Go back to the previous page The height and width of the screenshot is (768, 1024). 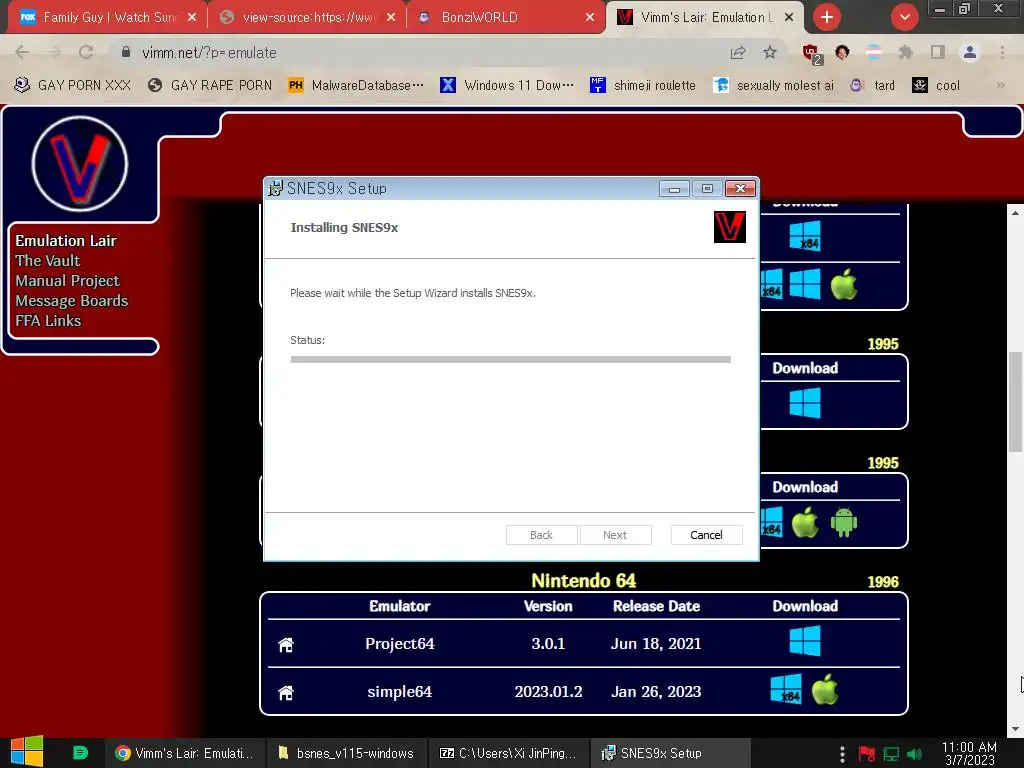[x=22, y=52]
